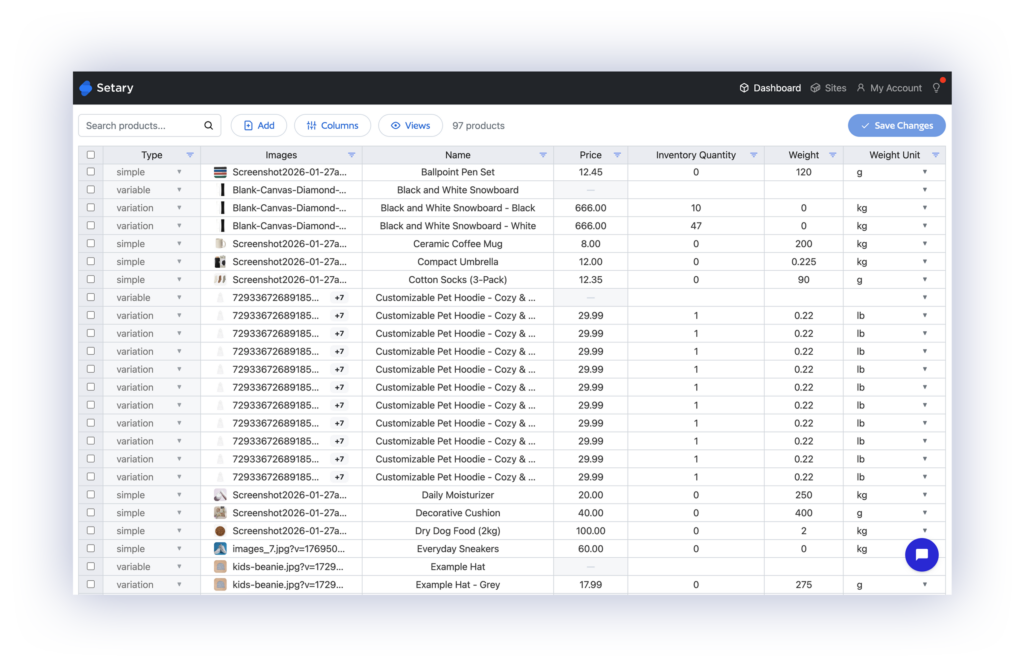Open the Sites page

click(x=828, y=88)
